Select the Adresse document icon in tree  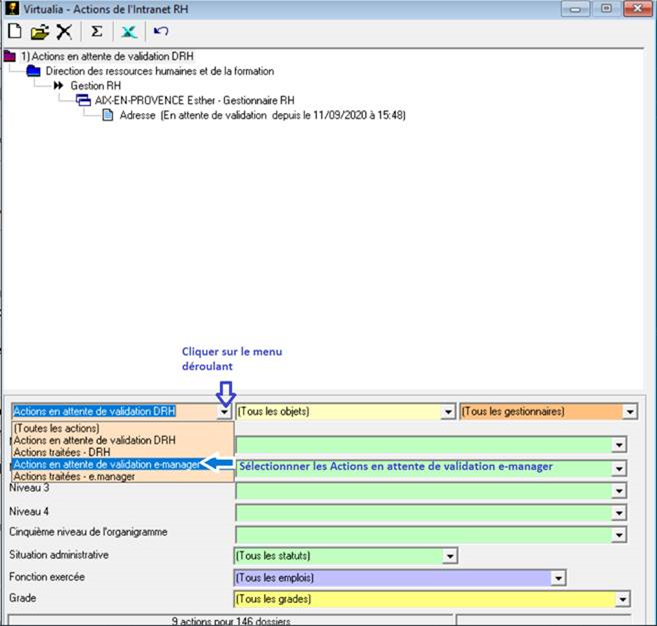[108, 115]
